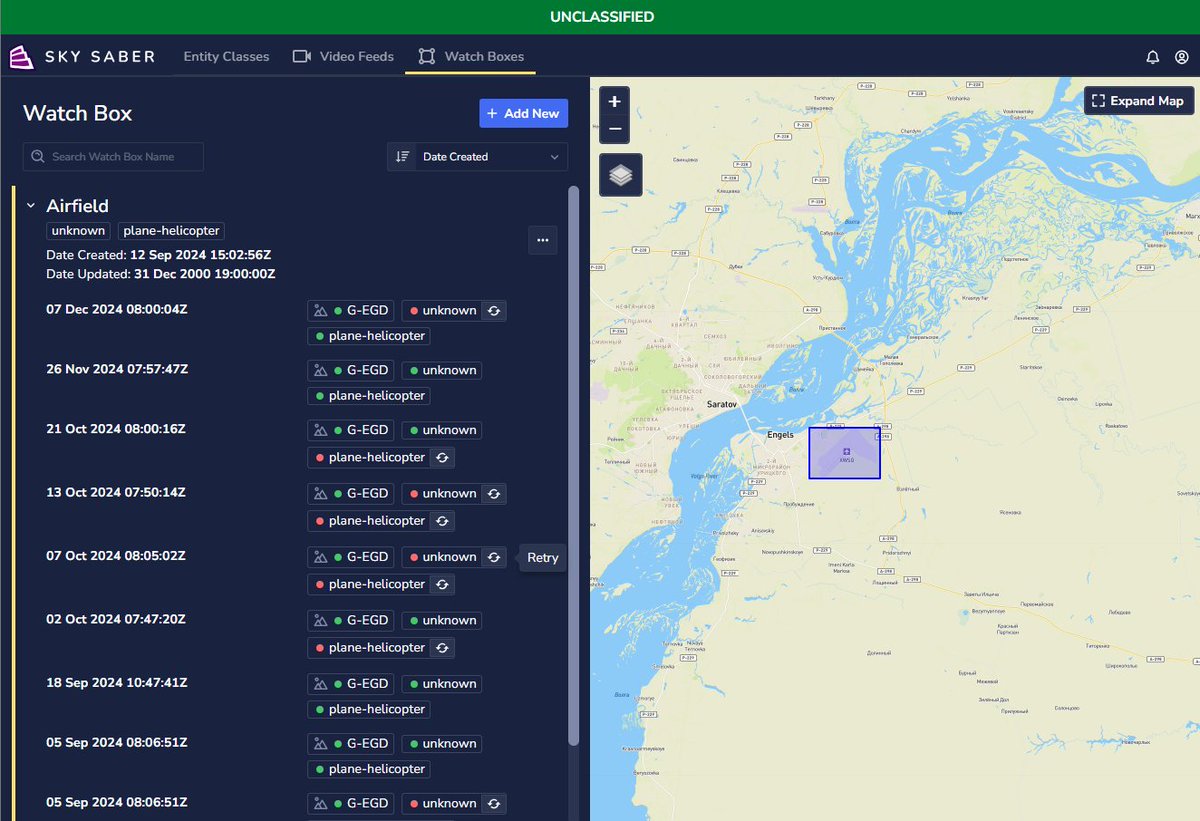
Task: Click plane-helicopter status for 26 Nov 2024
Action: point(369,396)
